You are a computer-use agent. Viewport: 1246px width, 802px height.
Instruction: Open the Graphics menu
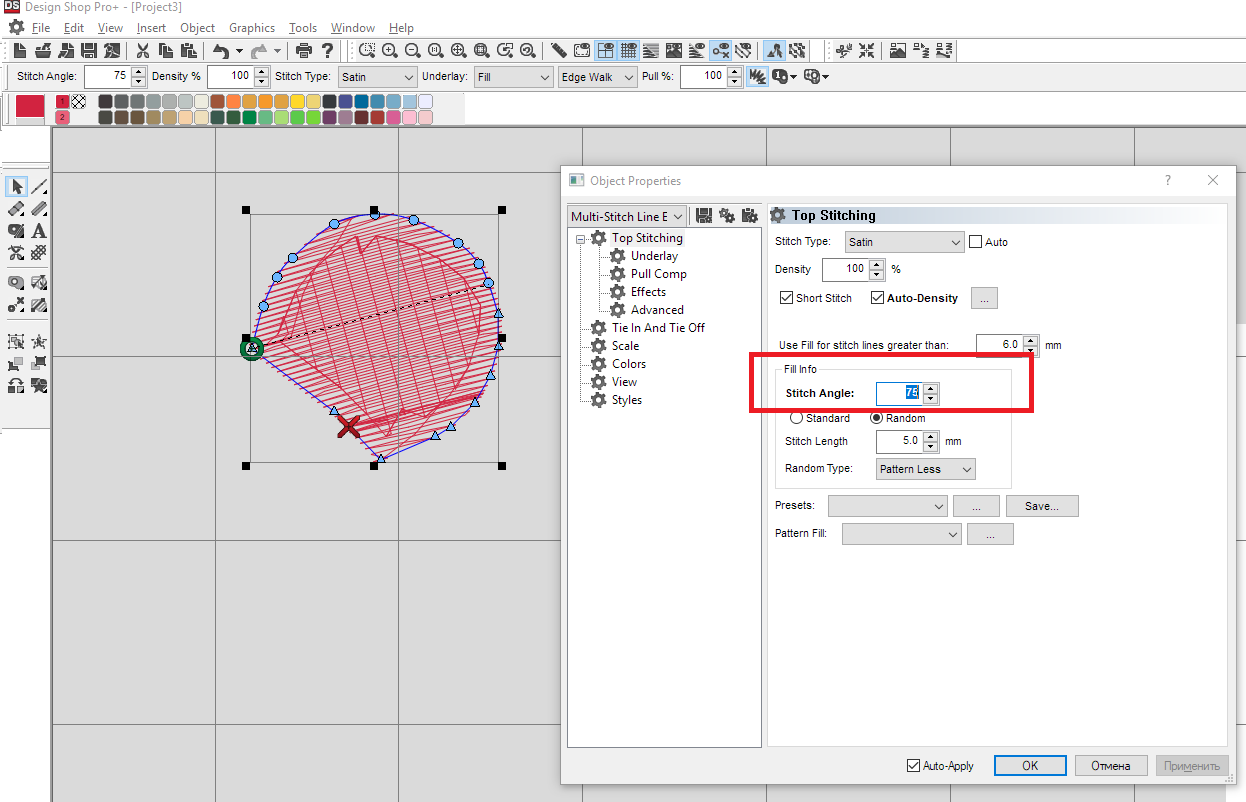[251, 28]
